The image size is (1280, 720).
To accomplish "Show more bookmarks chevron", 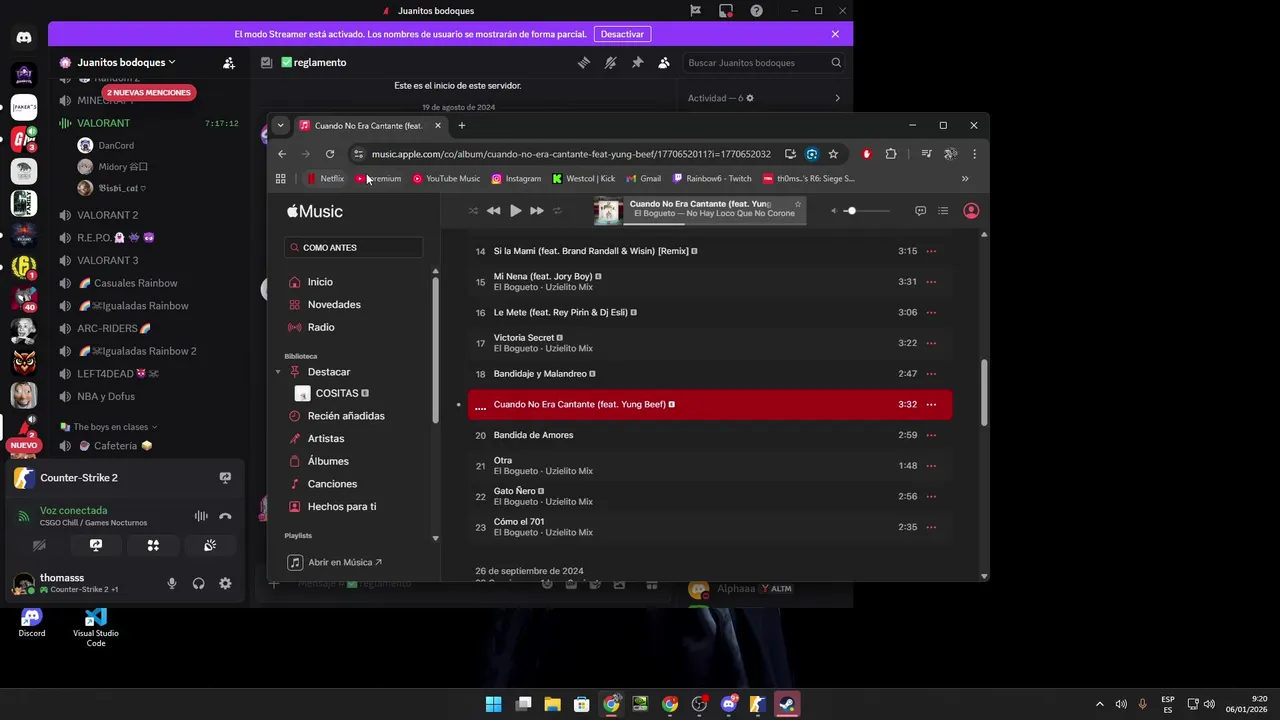I will pyautogui.click(x=965, y=179).
